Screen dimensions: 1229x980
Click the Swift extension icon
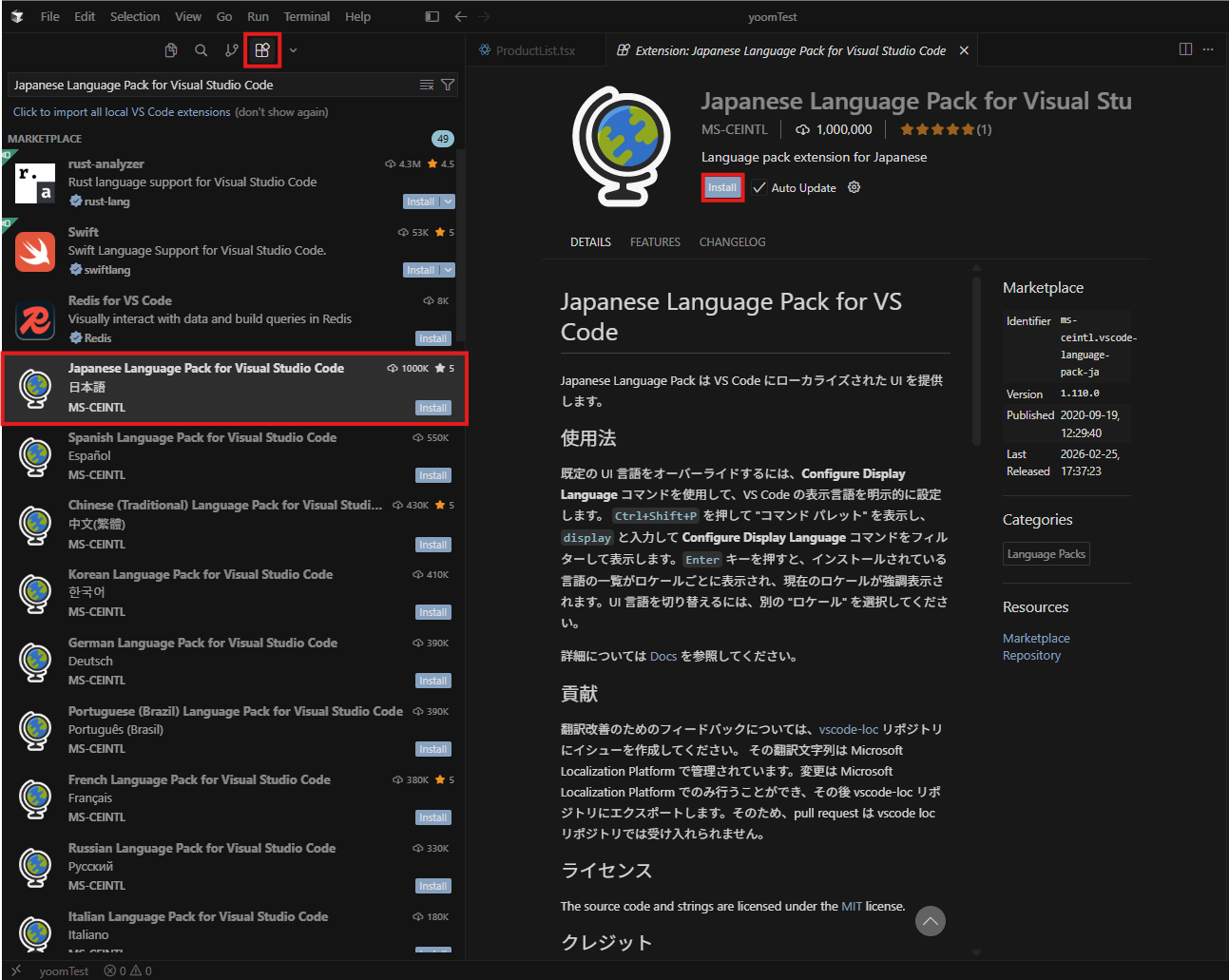click(35, 251)
